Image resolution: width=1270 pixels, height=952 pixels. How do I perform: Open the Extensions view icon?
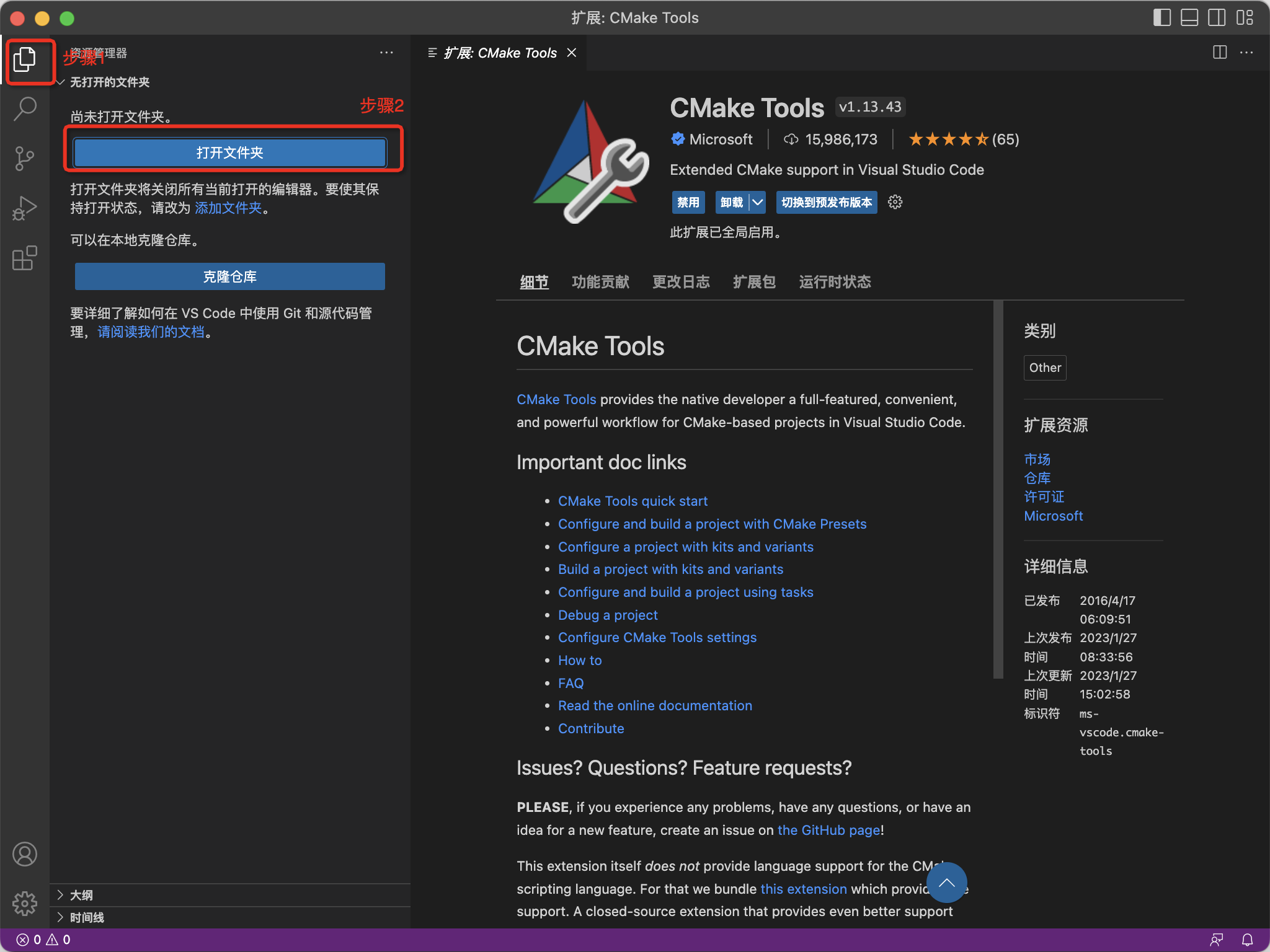click(25, 258)
